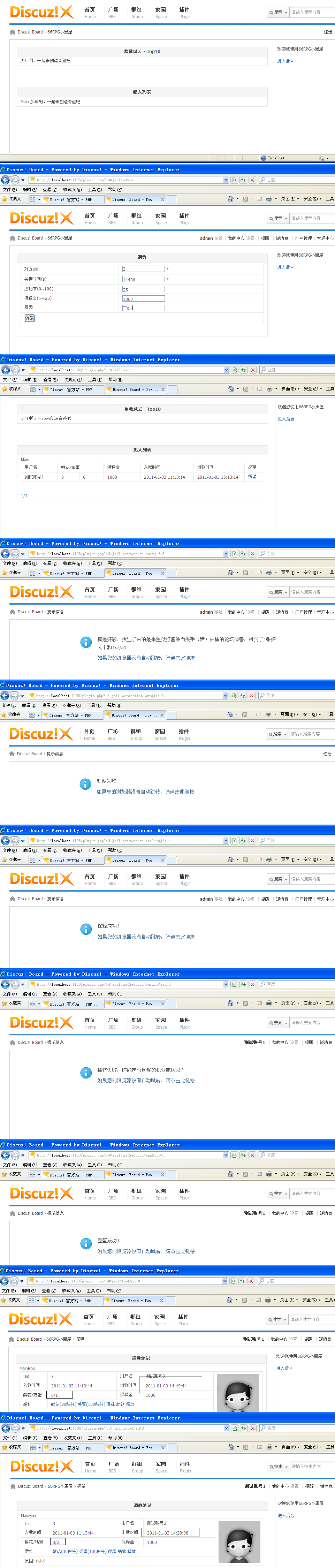Open 插件 Plugin nav in 助狱失败 window
This screenshot has width=335, height=1568.
coord(184,734)
